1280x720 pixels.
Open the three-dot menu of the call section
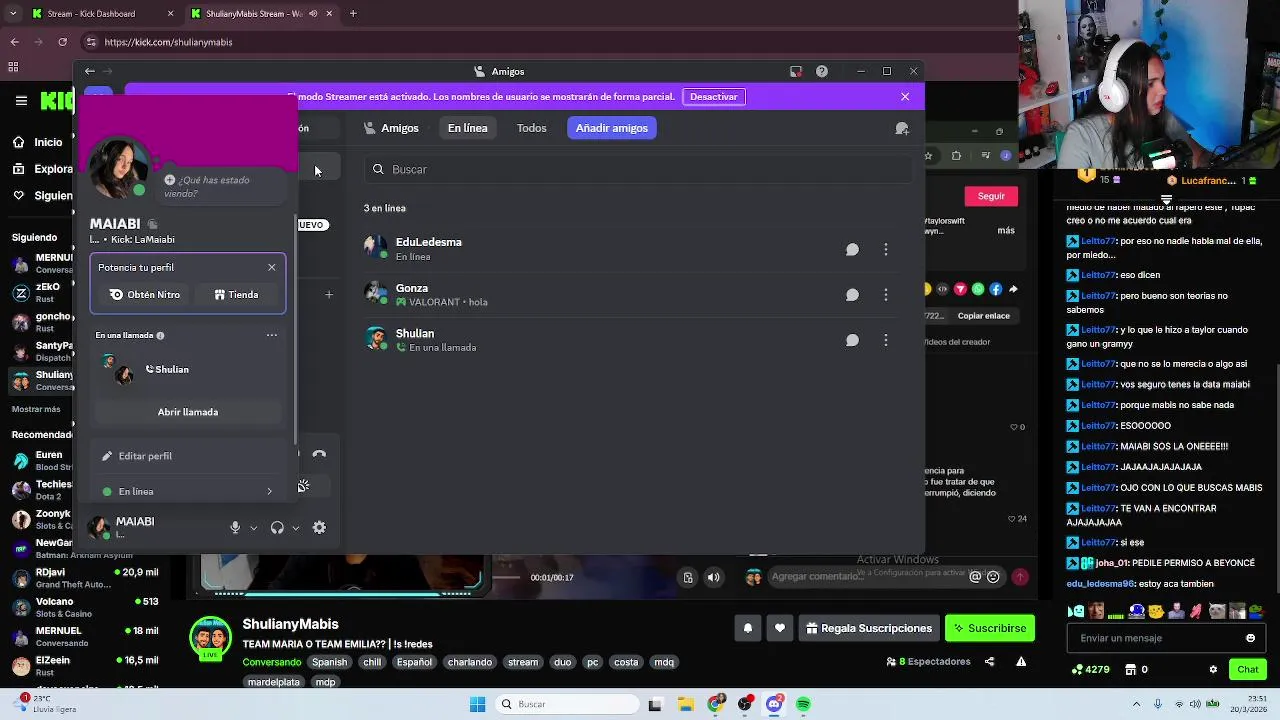[x=271, y=335]
